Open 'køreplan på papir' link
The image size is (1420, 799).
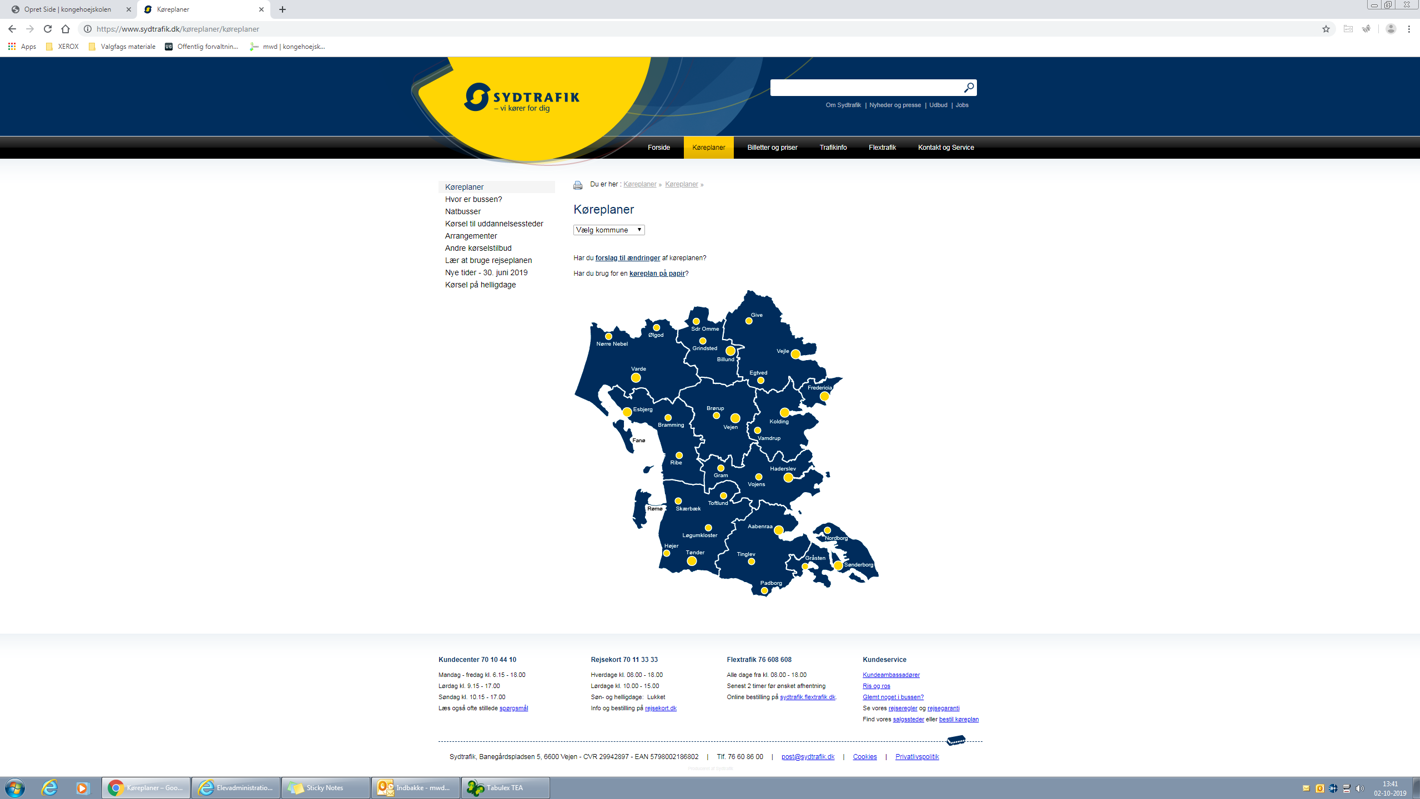click(657, 273)
